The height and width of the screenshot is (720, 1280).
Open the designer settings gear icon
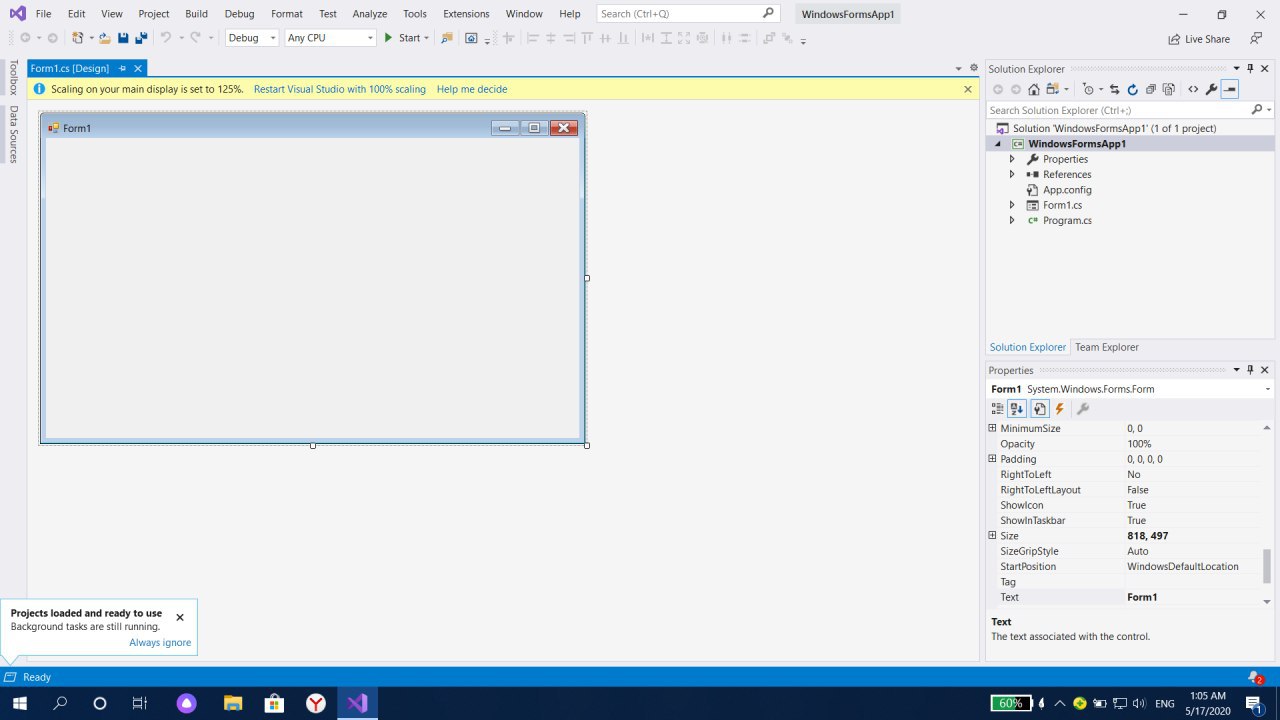974,68
